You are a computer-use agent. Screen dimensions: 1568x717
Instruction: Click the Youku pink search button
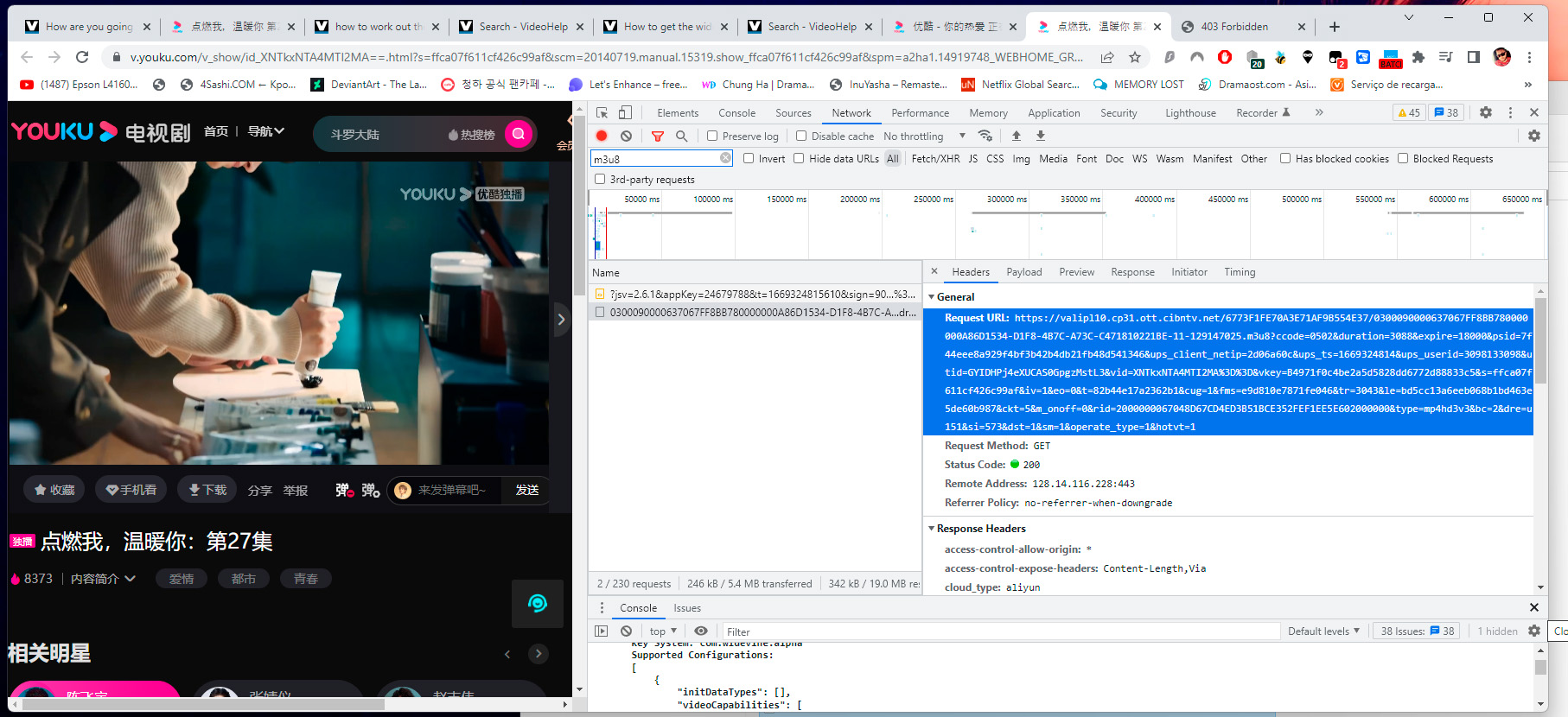coord(519,134)
